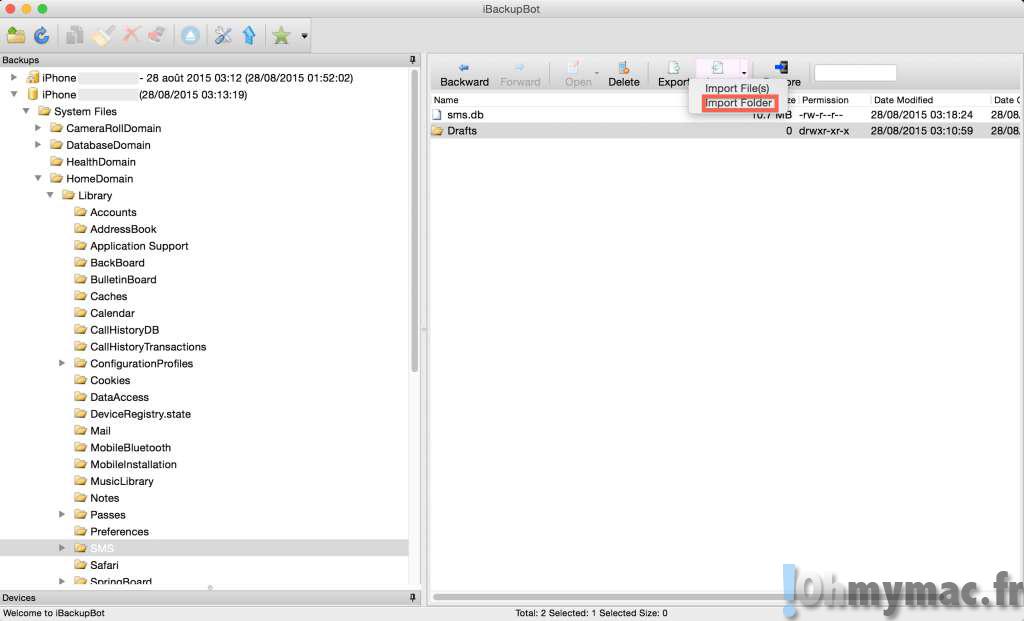Select the Calendar folder

[112, 313]
